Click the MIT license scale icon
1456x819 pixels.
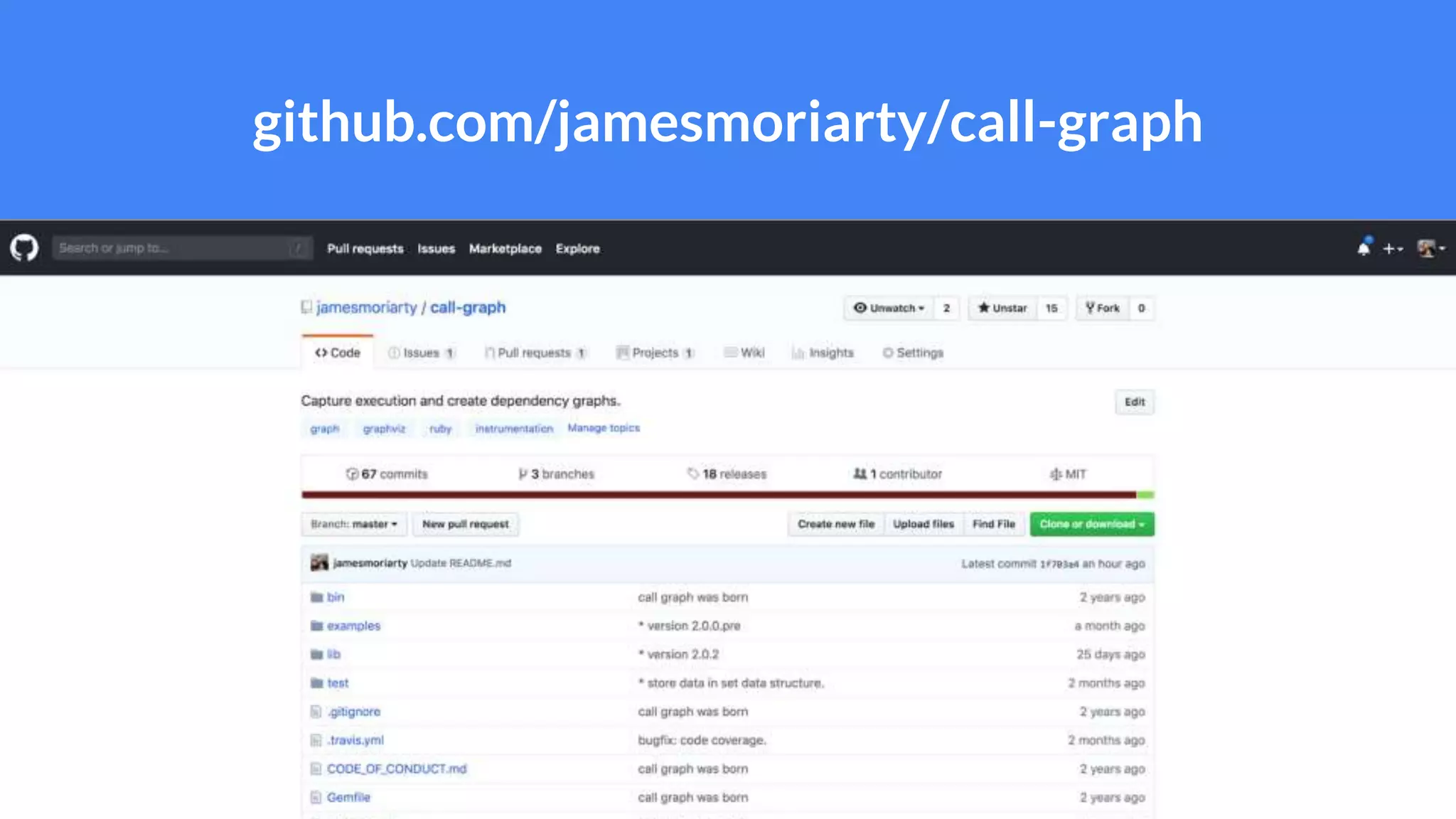(1056, 474)
